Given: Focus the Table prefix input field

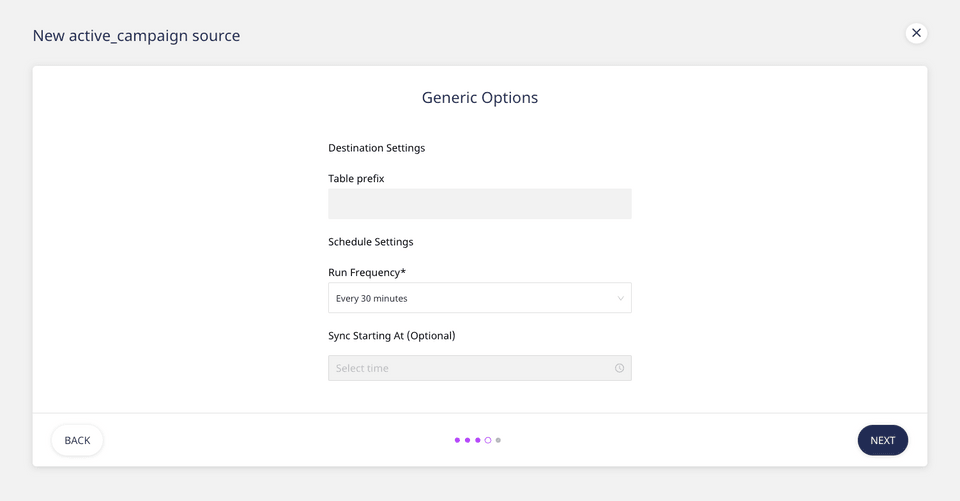Looking at the screenshot, I should pyautogui.click(x=479, y=204).
